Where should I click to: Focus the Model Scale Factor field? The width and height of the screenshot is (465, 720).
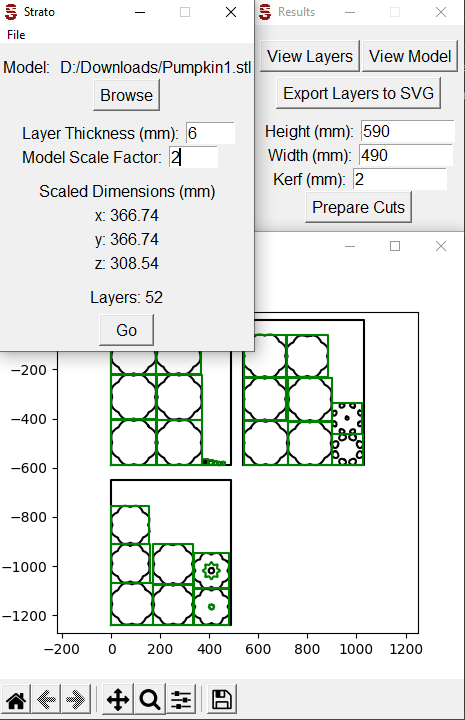coord(193,157)
